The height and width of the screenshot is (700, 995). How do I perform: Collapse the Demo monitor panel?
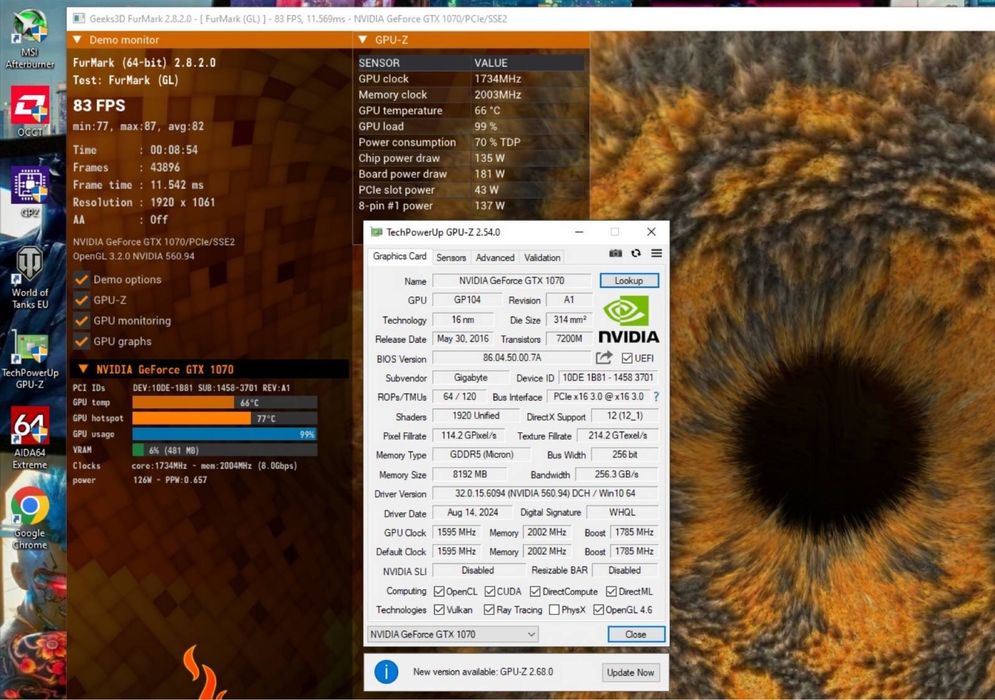(x=77, y=39)
